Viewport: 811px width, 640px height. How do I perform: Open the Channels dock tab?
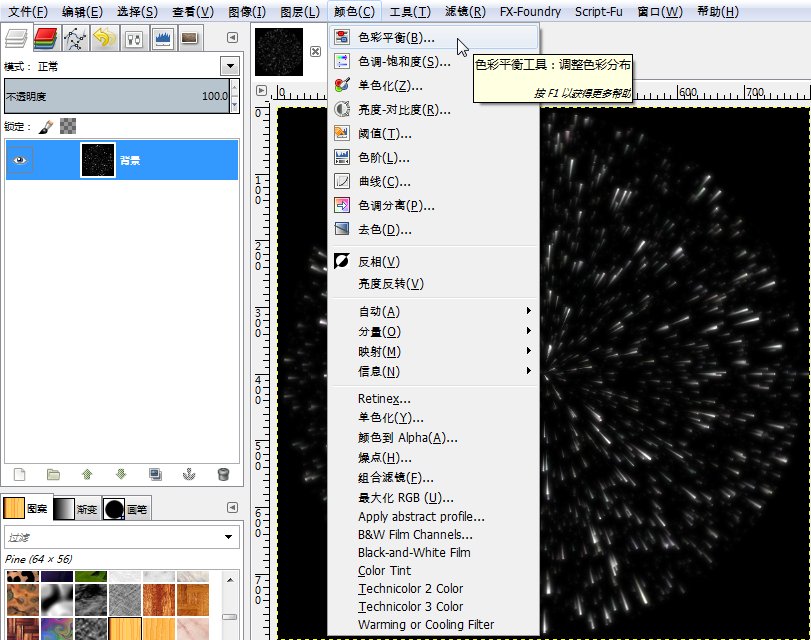pyautogui.click(x=46, y=38)
